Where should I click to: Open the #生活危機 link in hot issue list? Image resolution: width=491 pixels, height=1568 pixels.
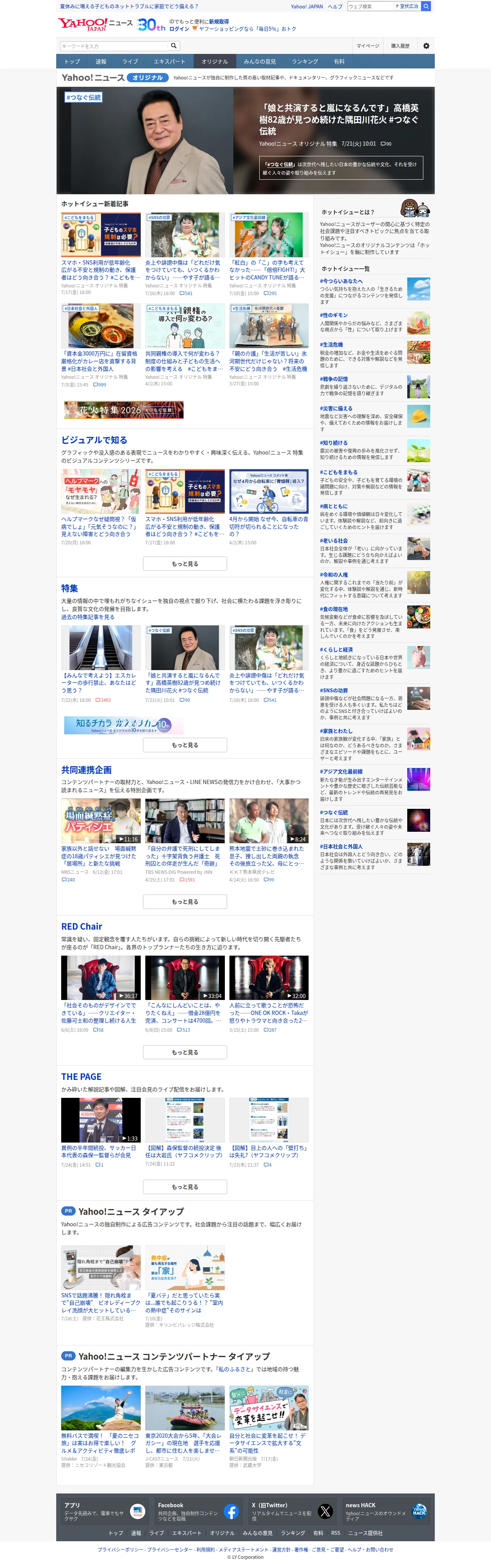332,344
